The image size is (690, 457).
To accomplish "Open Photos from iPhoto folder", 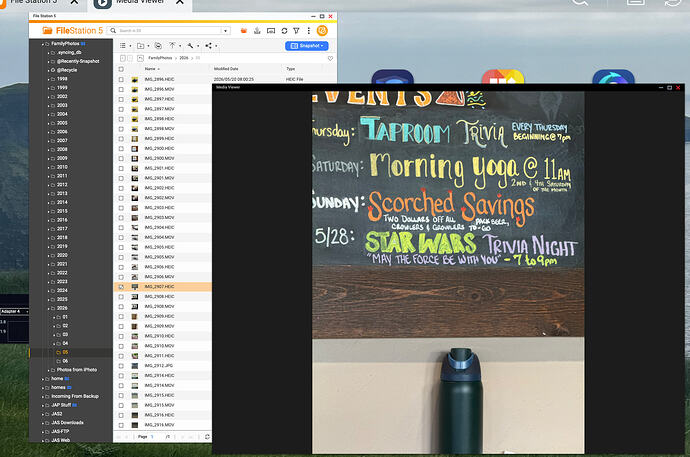I will (x=77, y=370).
